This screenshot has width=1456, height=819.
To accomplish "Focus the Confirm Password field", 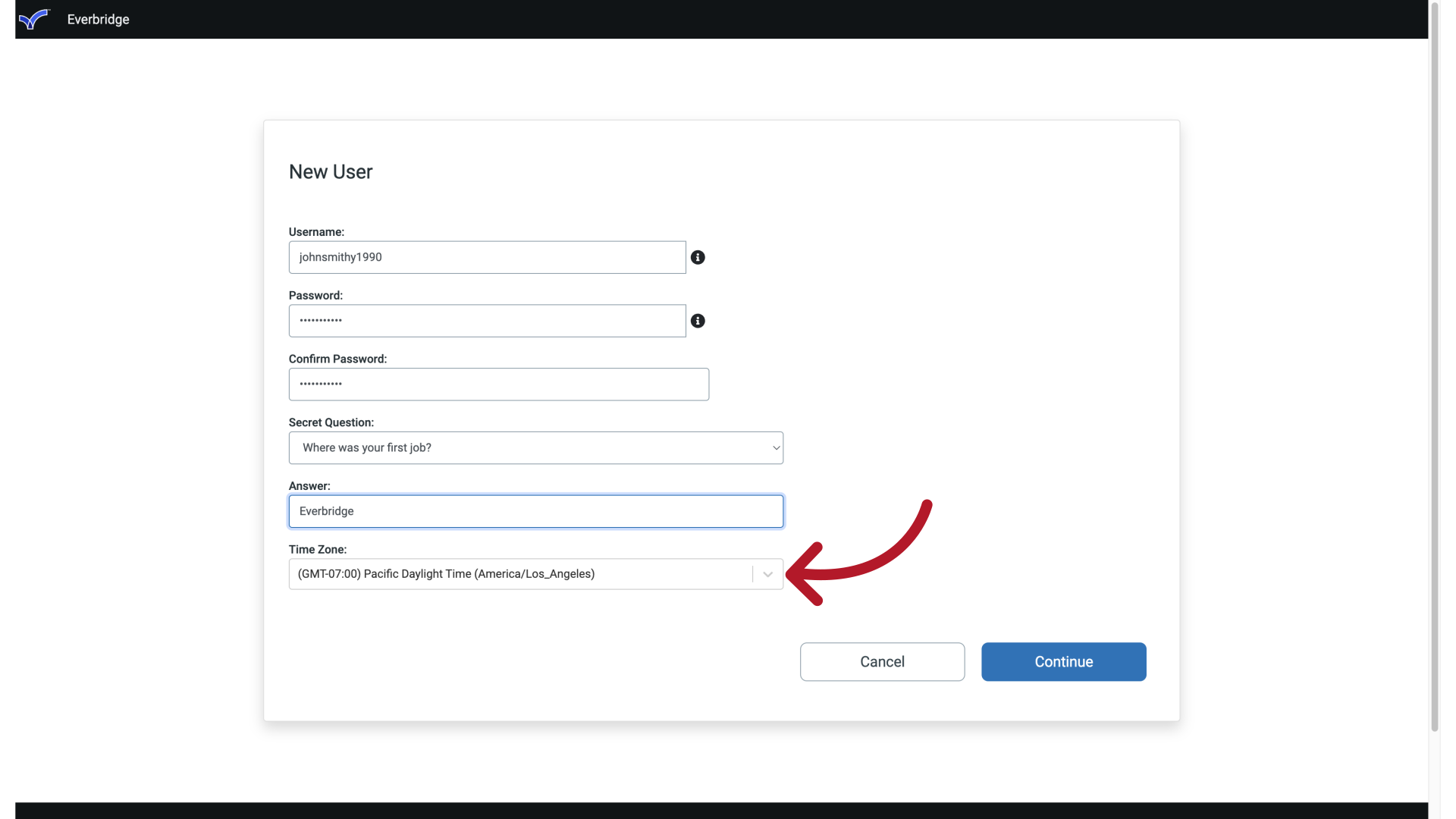I will (498, 384).
